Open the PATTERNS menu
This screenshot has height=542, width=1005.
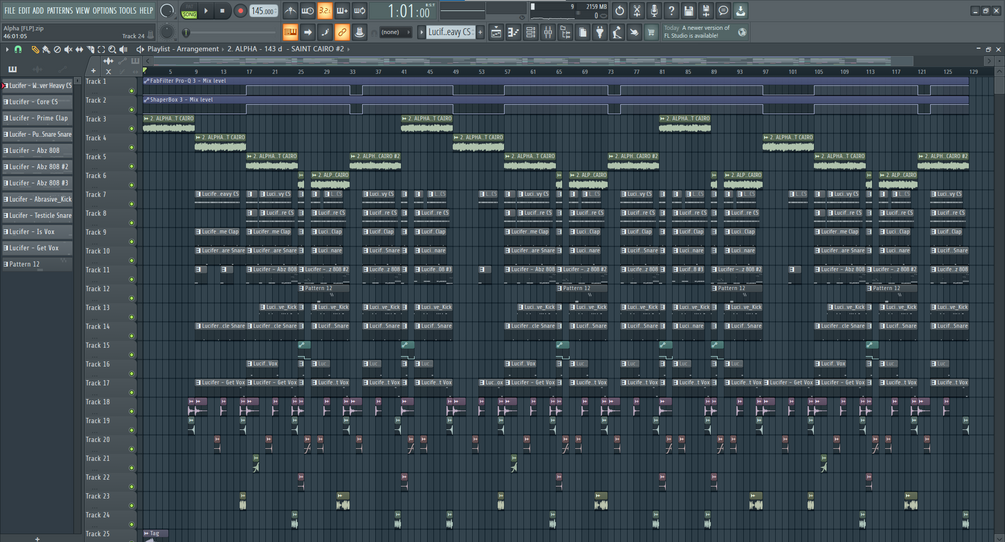(x=60, y=10)
